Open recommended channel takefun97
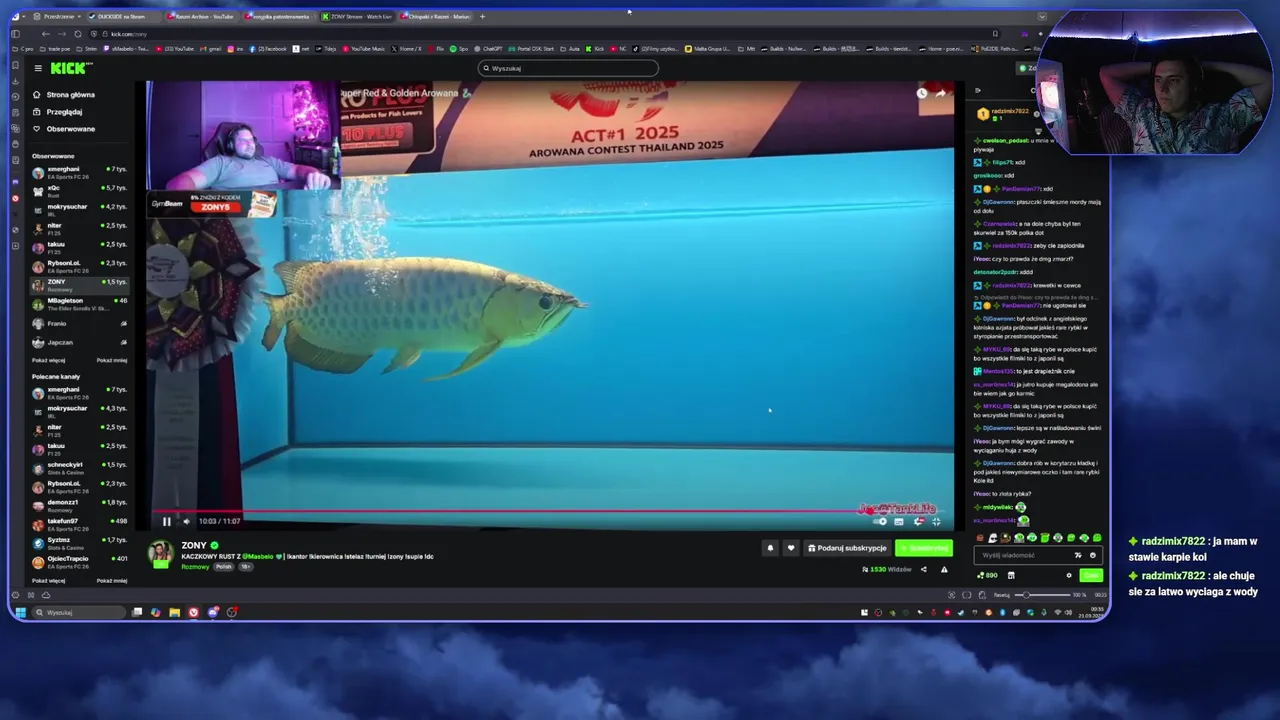 pyautogui.click(x=79, y=524)
